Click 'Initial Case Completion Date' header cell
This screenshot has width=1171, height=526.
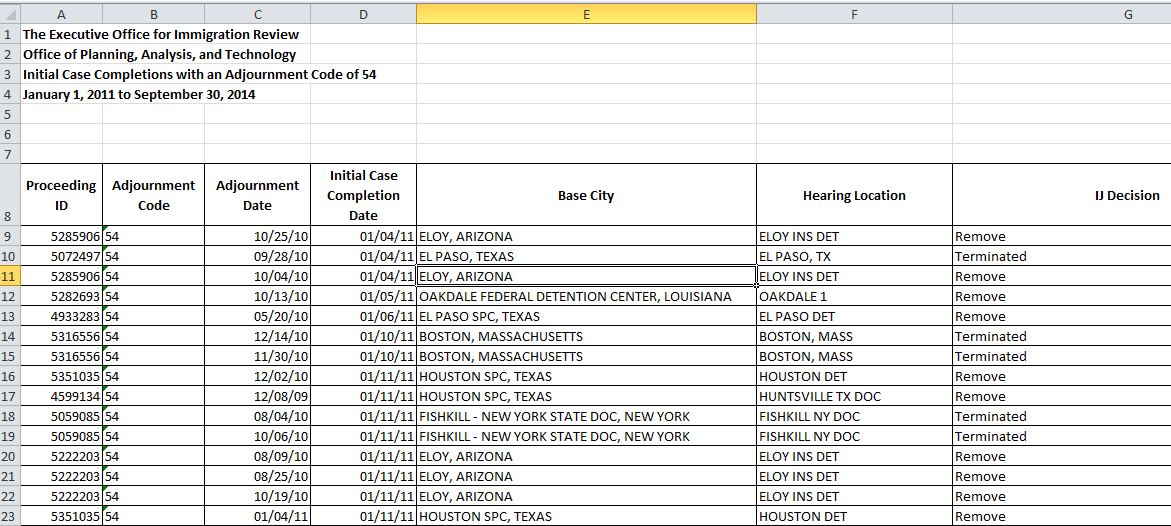(x=363, y=195)
